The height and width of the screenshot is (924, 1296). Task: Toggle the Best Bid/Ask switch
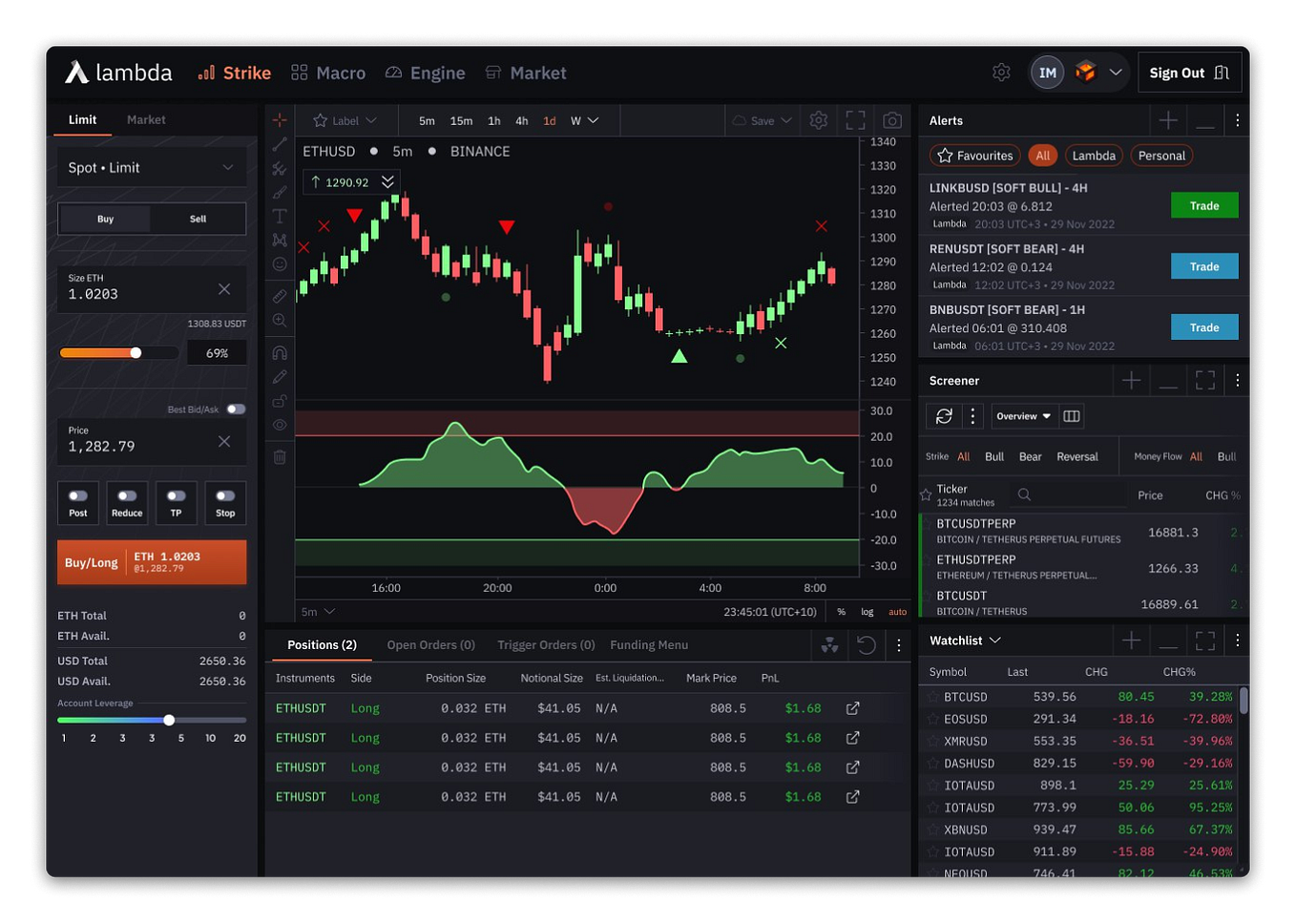point(236,409)
